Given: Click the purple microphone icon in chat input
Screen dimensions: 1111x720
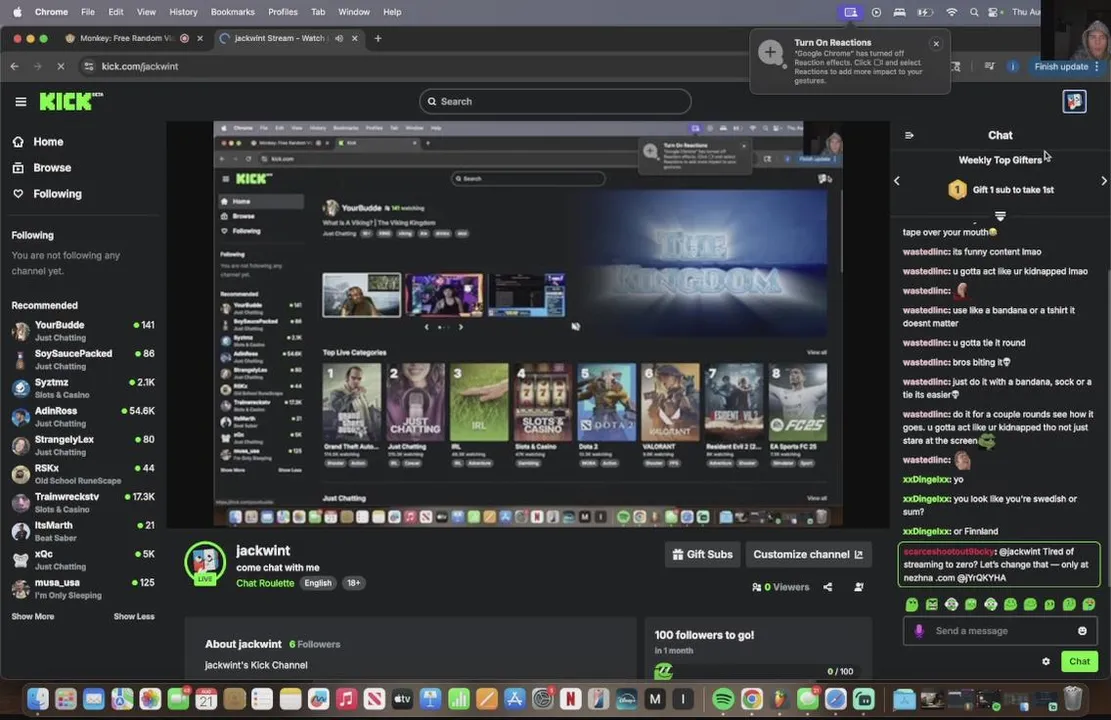Looking at the screenshot, I should (918, 631).
